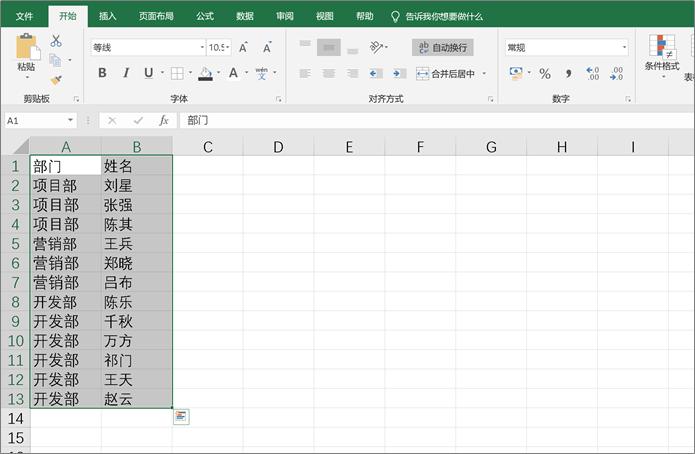Click the phonetic guide wén icon
This screenshot has height=454, width=695.
[x=262, y=73]
